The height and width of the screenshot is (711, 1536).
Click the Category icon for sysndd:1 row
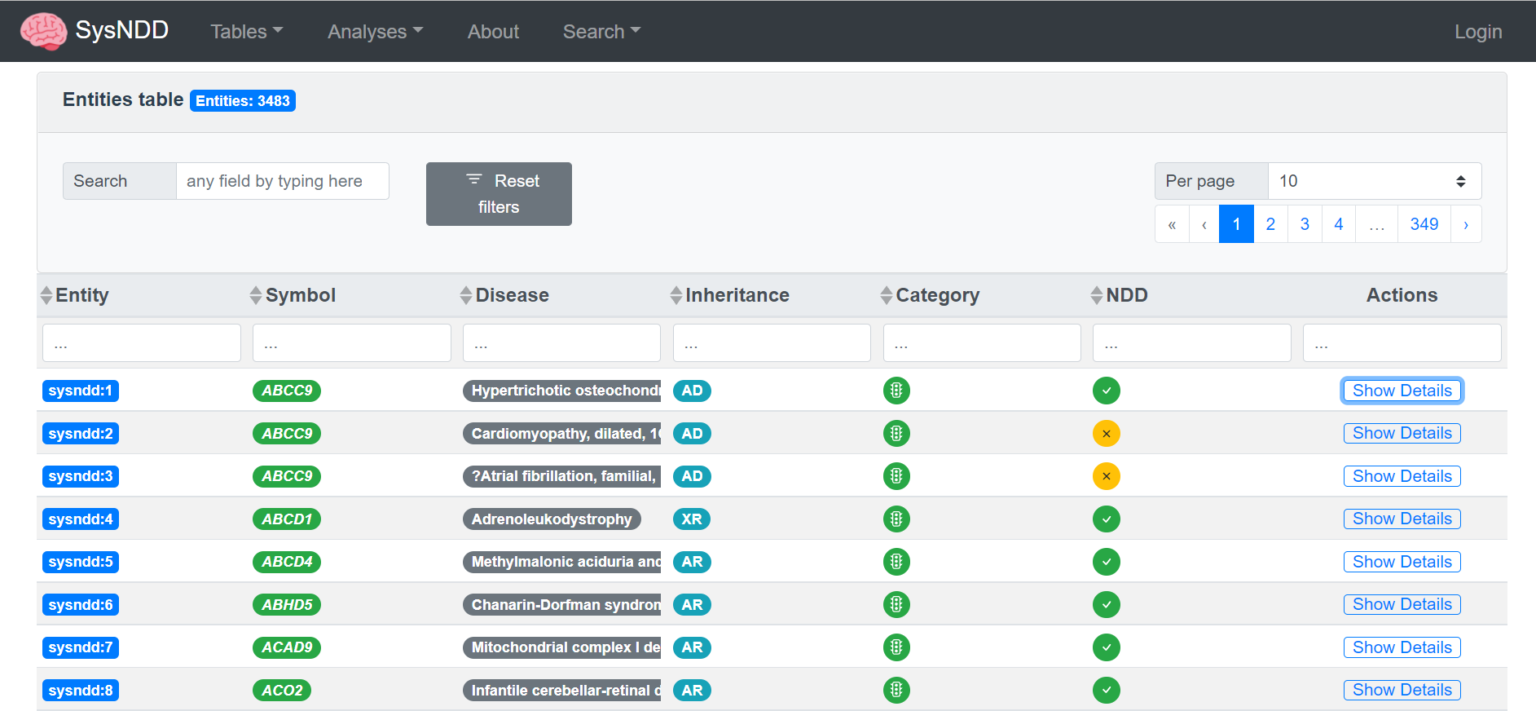[x=896, y=391]
